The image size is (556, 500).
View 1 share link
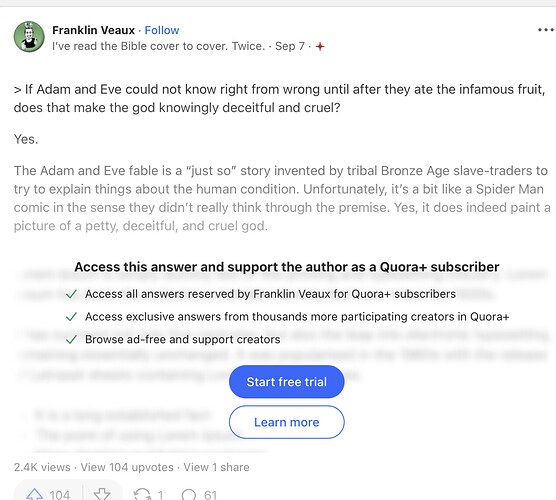point(216,467)
